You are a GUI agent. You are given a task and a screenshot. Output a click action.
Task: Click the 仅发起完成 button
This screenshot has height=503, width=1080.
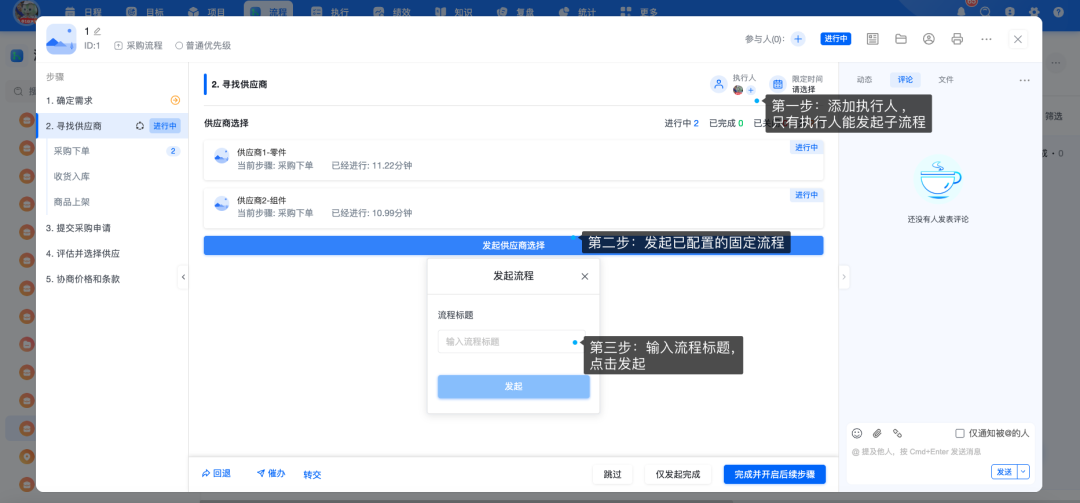(x=678, y=475)
